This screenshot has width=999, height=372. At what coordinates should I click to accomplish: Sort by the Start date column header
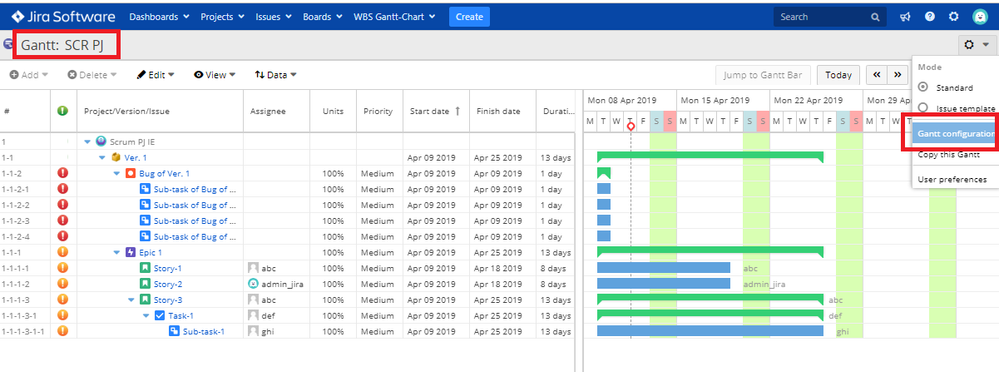point(436,111)
